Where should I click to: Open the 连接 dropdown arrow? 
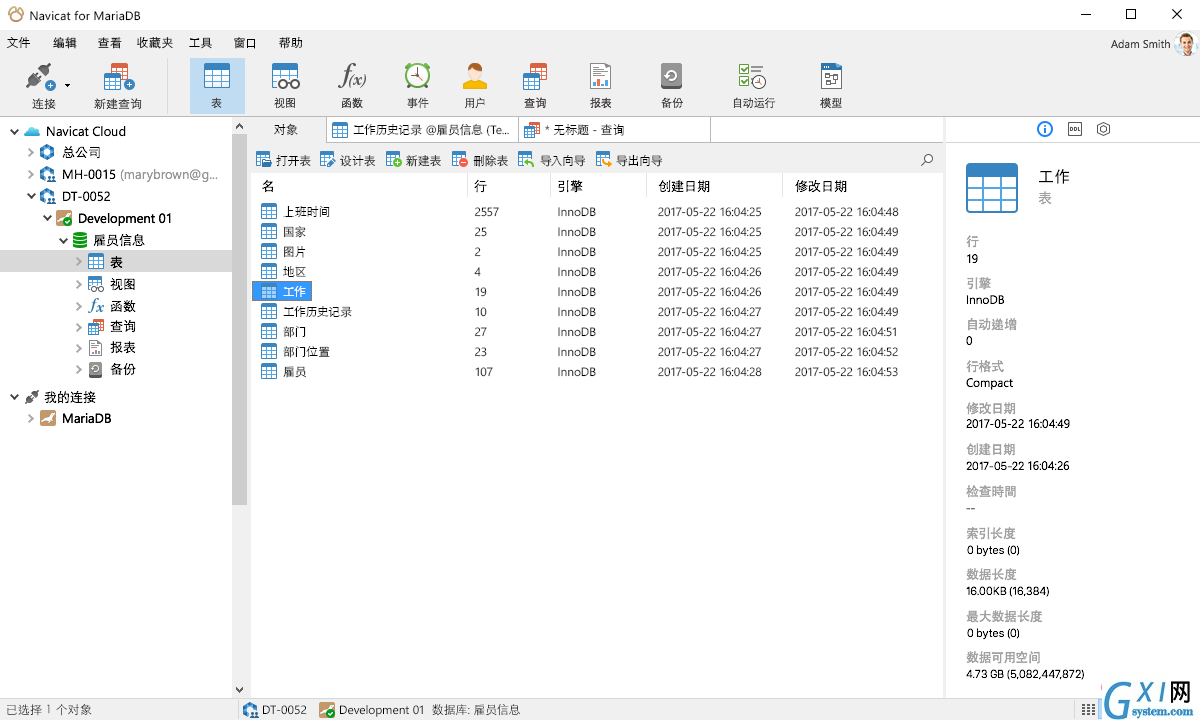68,86
